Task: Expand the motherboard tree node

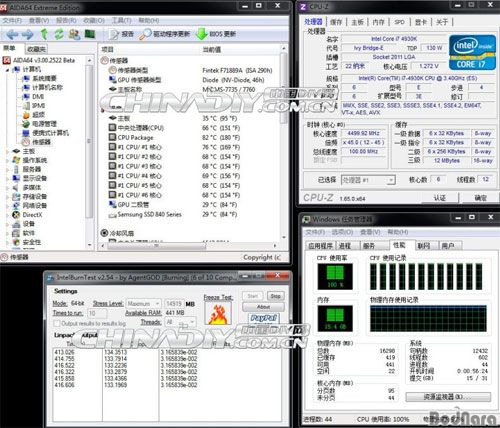Action: click(7, 151)
